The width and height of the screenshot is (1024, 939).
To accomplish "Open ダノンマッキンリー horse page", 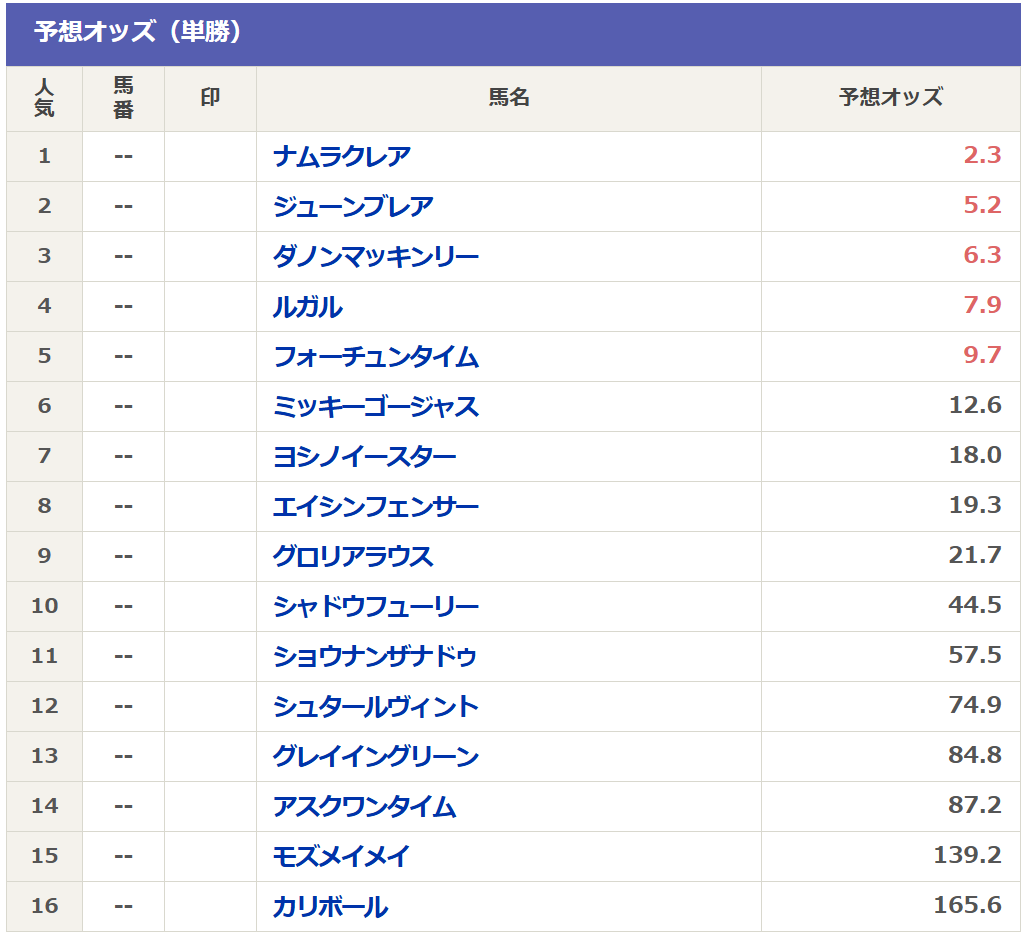I will 376,257.
